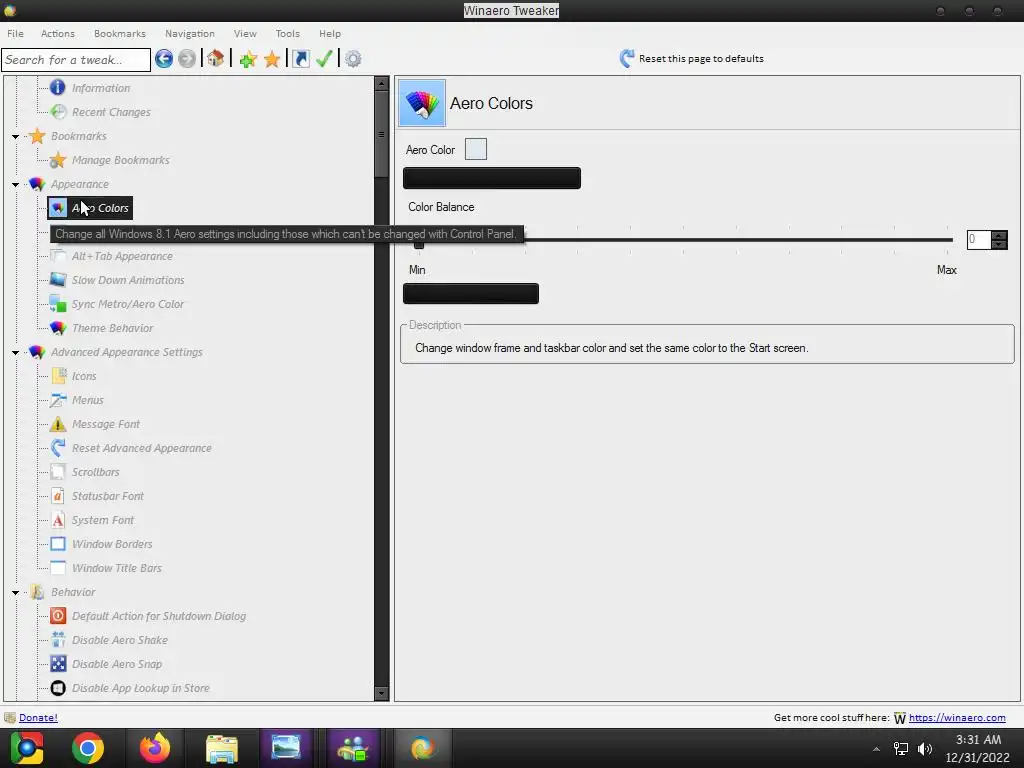Click the tree scrollbar up arrow
Image resolution: width=1024 pixels, height=768 pixels.
click(381, 84)
